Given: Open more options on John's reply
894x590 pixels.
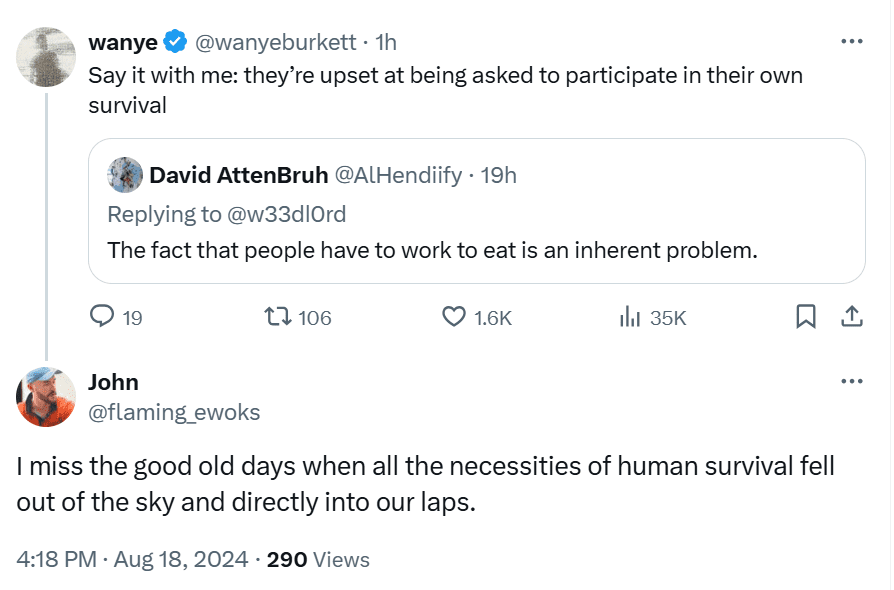Looking at the screenshot, I should coord(851,382).
